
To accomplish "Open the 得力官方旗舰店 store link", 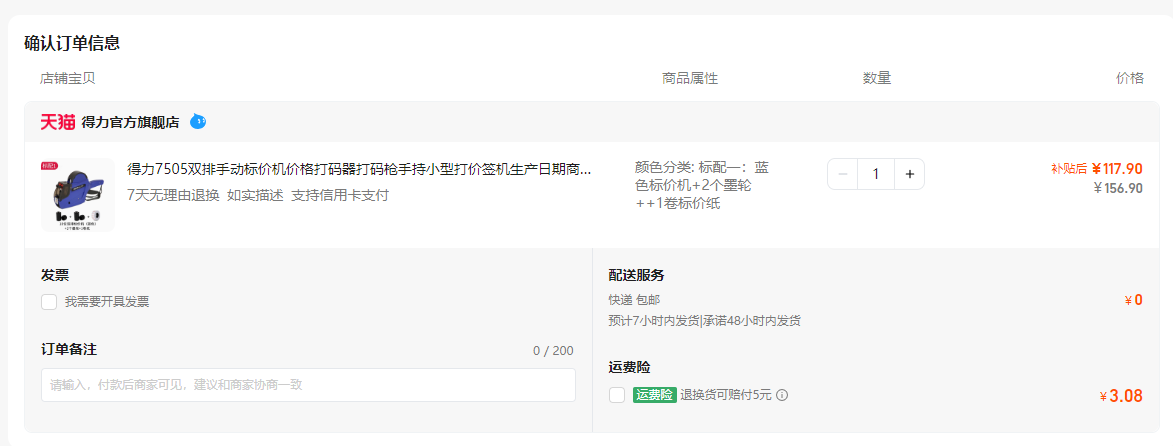I will 130,123.
